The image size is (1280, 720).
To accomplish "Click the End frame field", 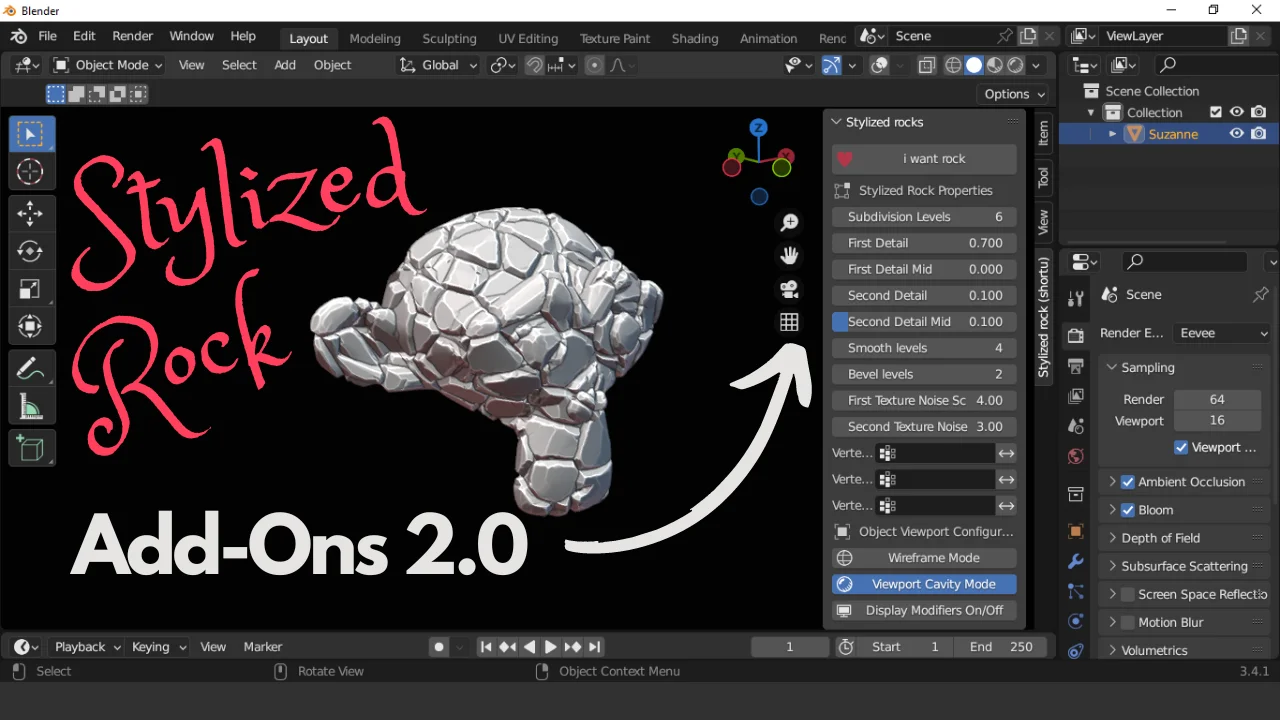I will click(1000, 647).
